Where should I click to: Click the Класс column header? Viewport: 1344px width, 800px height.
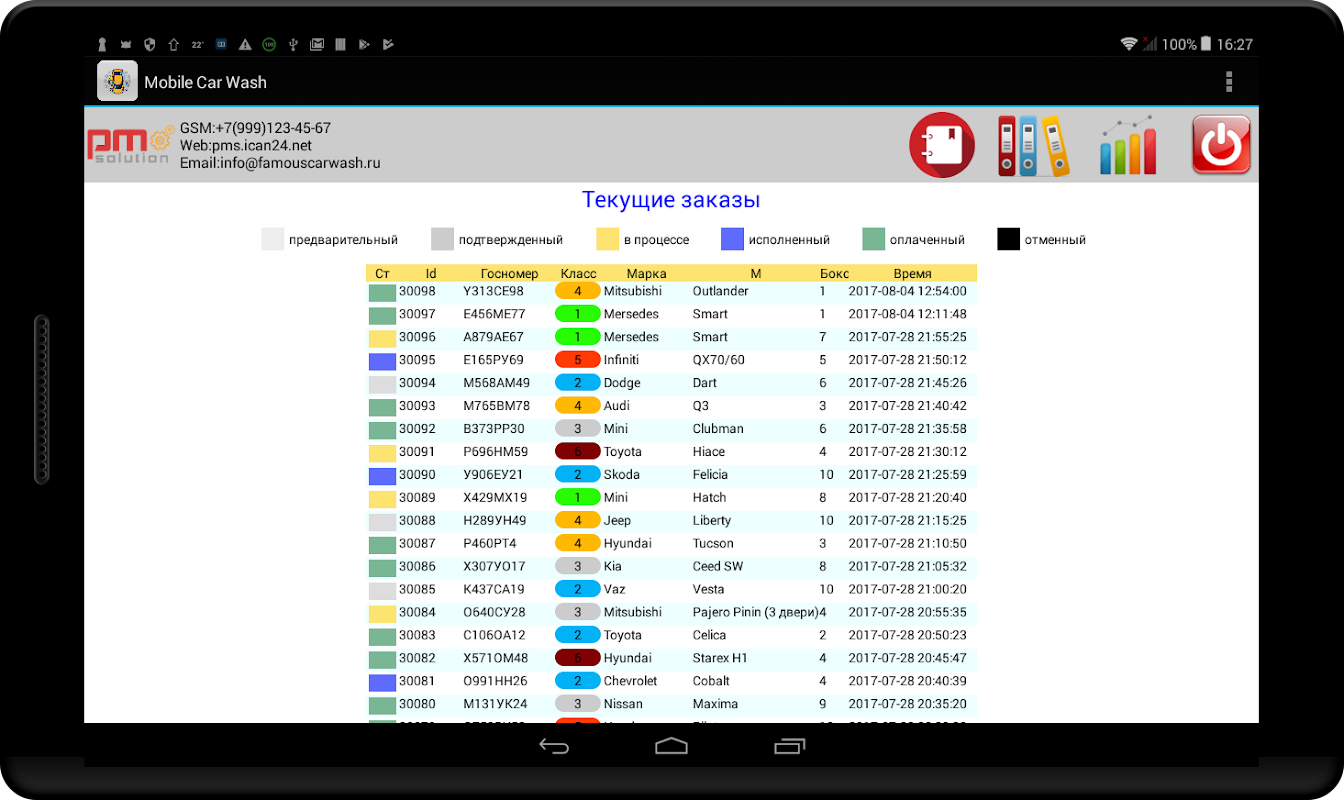tap(578, 274)
